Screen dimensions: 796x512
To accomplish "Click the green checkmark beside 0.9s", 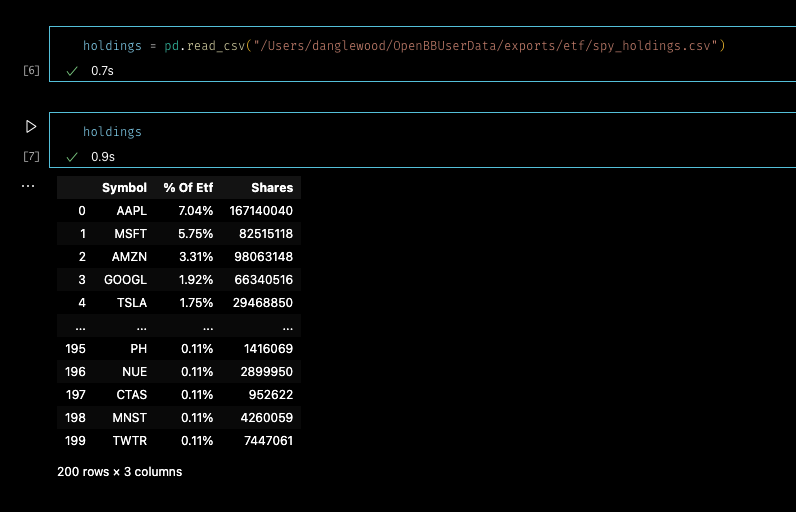I will click(x=72, y=157).
